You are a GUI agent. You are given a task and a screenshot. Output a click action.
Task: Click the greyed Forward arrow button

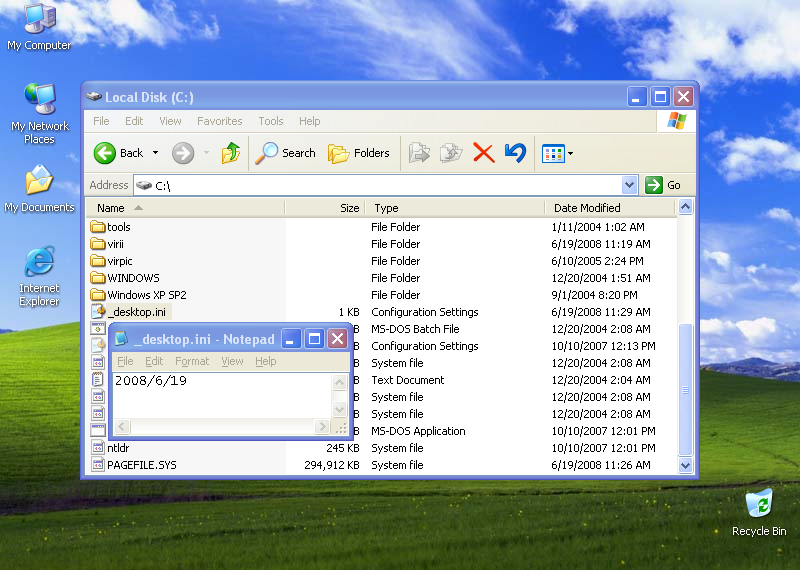(183, 153)
